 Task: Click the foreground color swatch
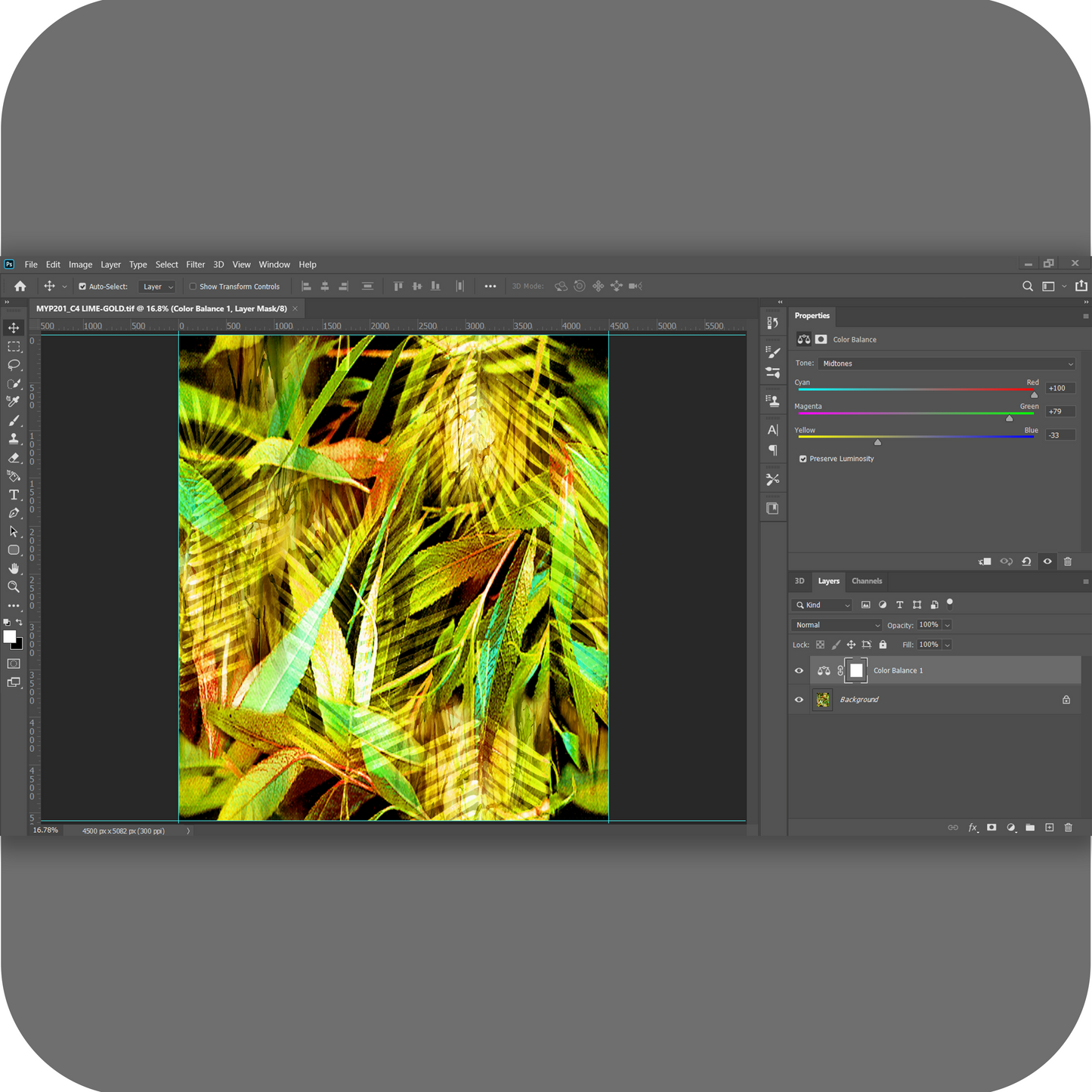pos(10,637)
